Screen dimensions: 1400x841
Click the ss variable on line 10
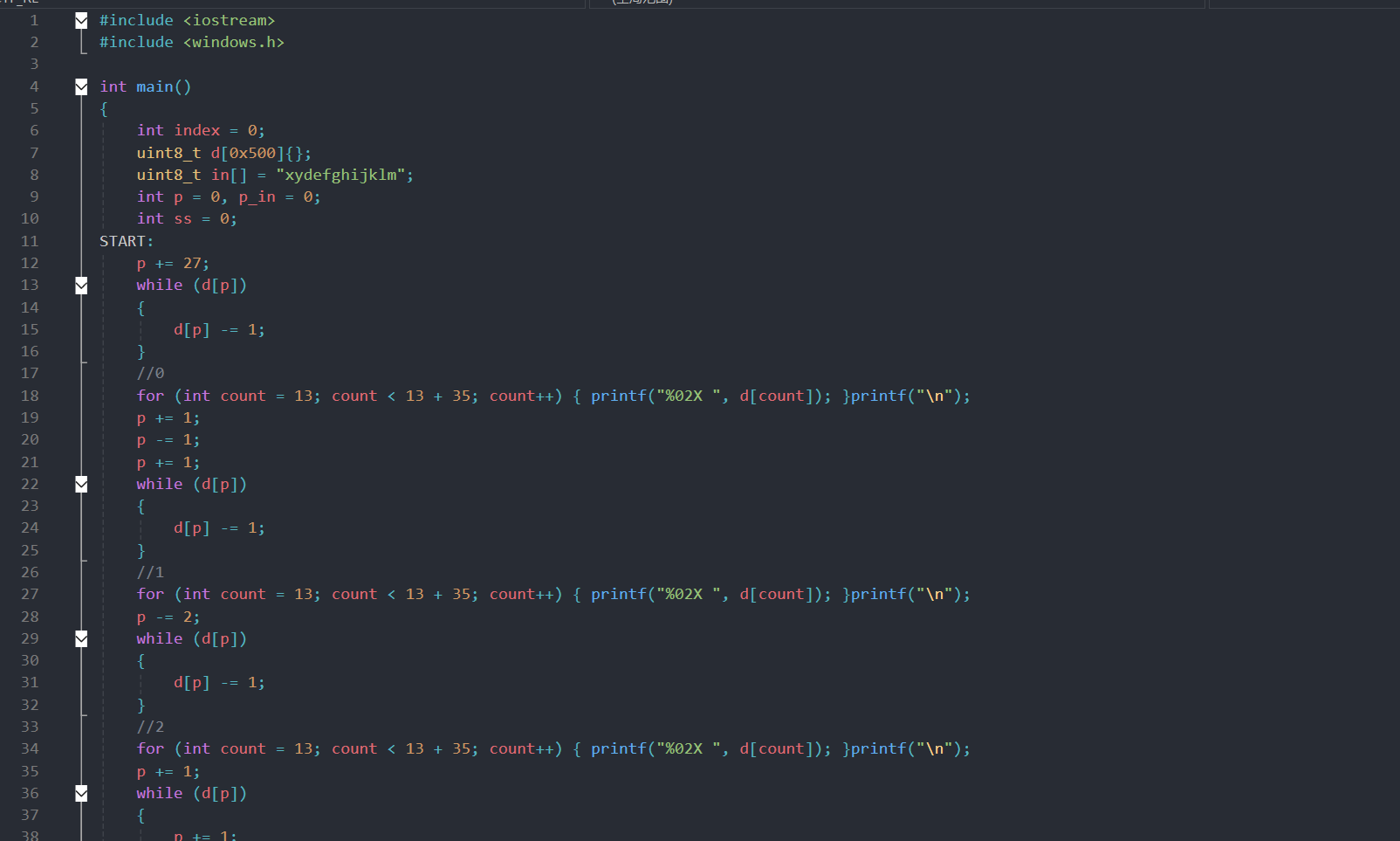(182, 218)
